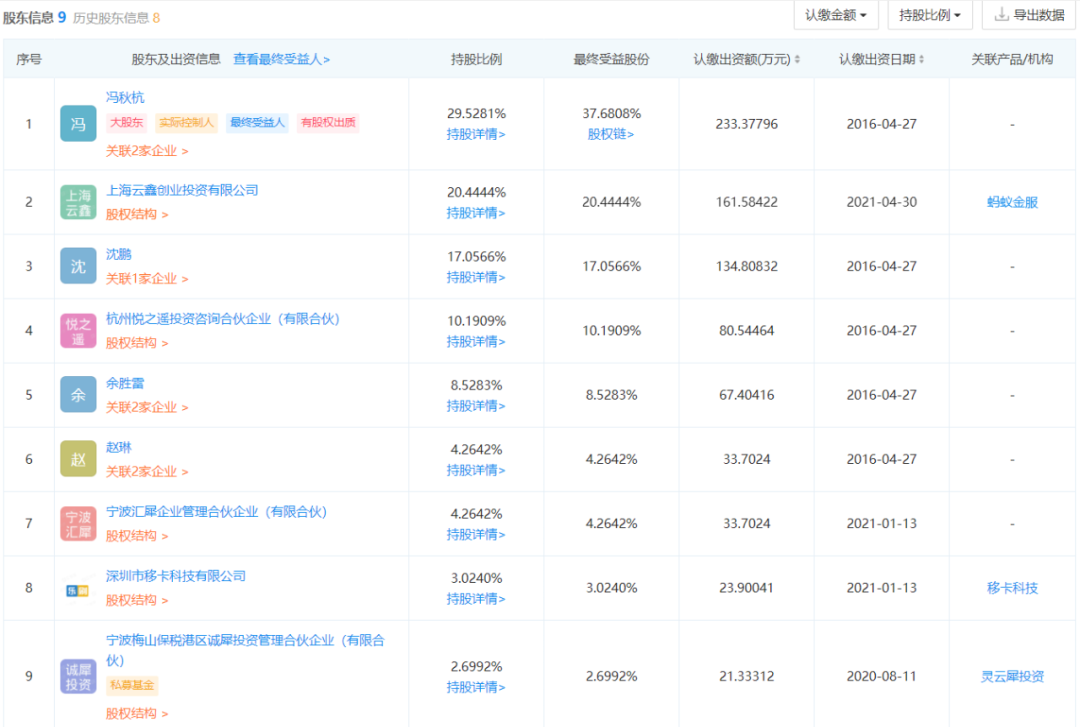Select the 上海云鑫 company avatar icon

pos(78,202)
